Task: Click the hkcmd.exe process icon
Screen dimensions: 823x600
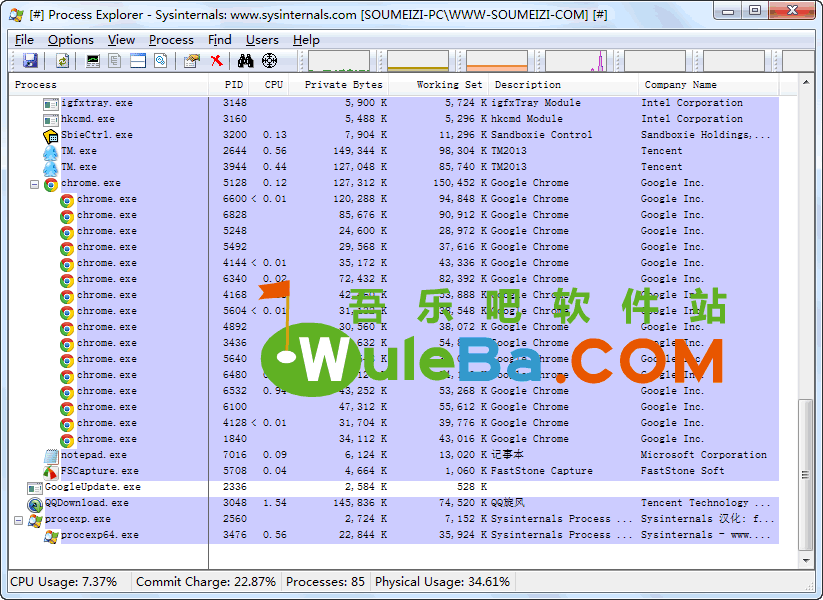Action: click(x=50, y=120)
